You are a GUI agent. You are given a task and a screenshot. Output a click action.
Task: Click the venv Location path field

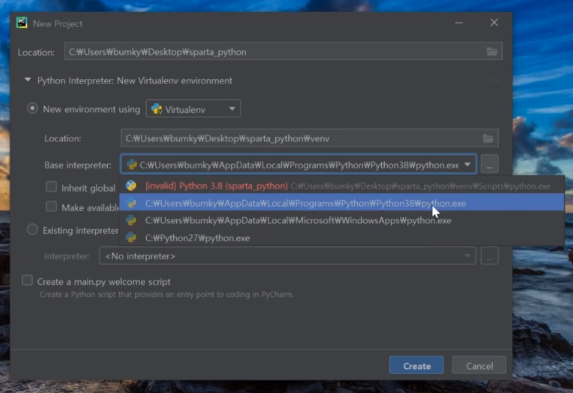[x=310, y=138]
